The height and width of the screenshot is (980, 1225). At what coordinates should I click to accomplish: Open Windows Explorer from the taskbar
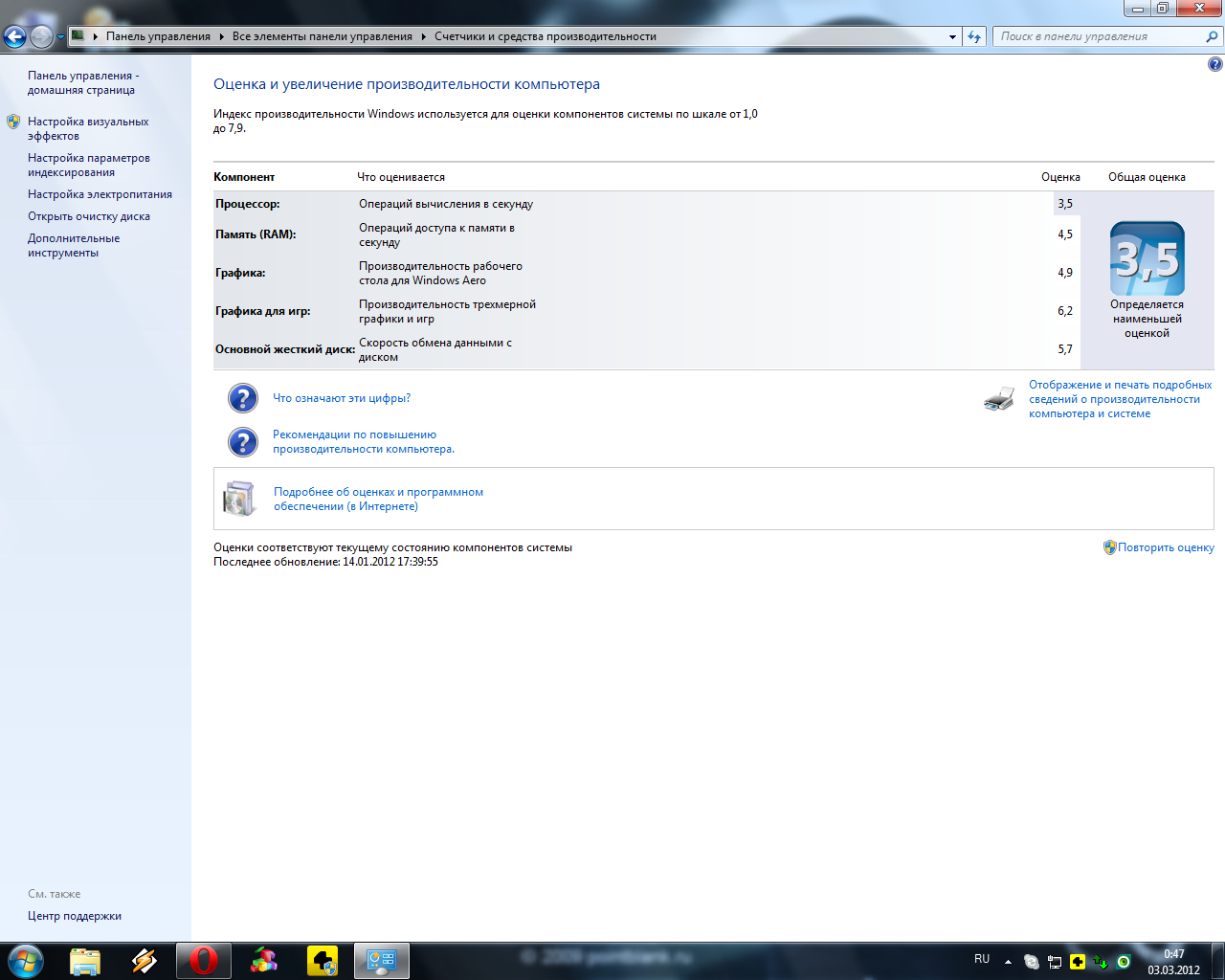tap(85, 961)
